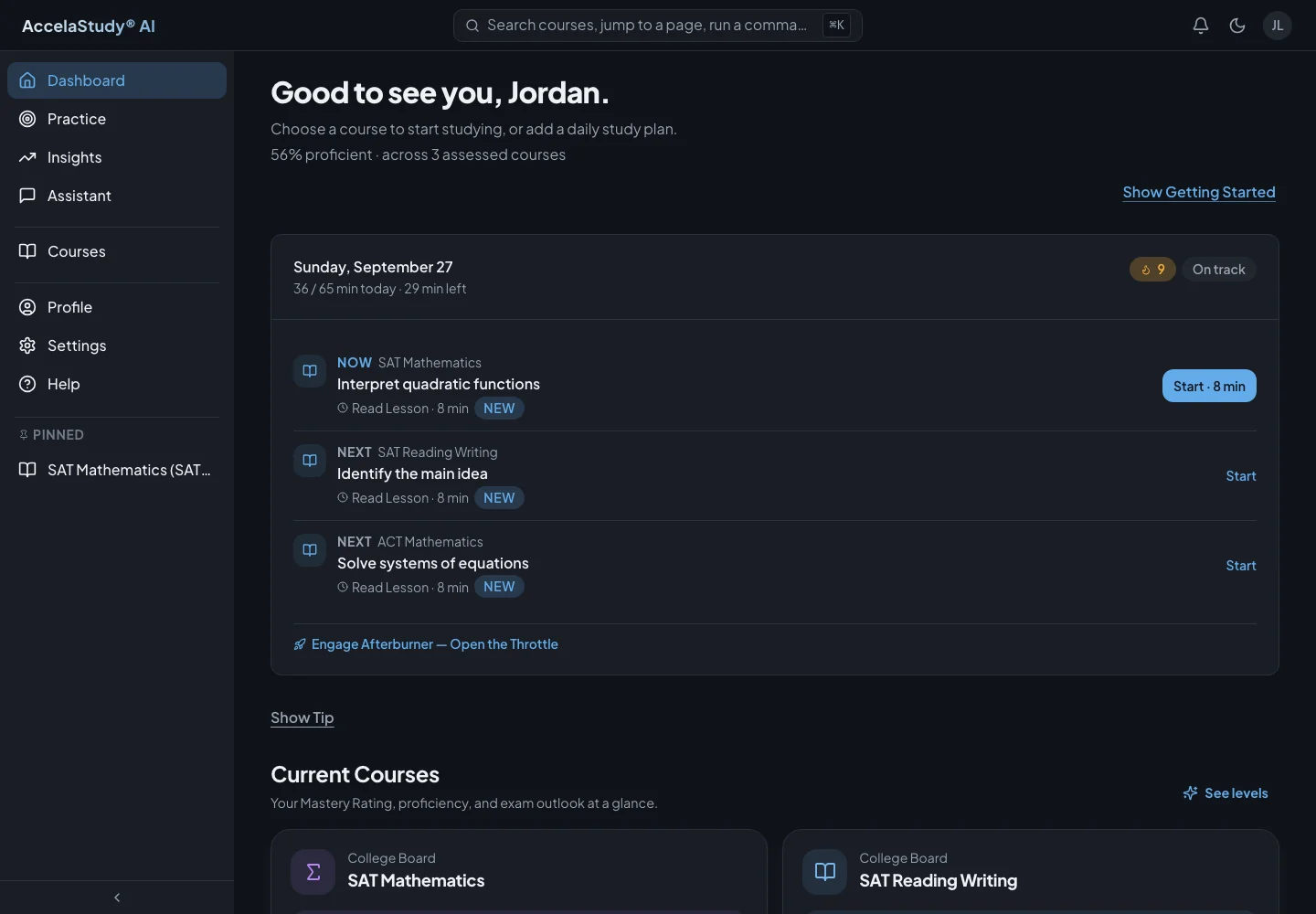Viewport: 1316px width, 914px height.
Task: Click the pin icon beside PINNED
Action: click(x=24, y=435)
